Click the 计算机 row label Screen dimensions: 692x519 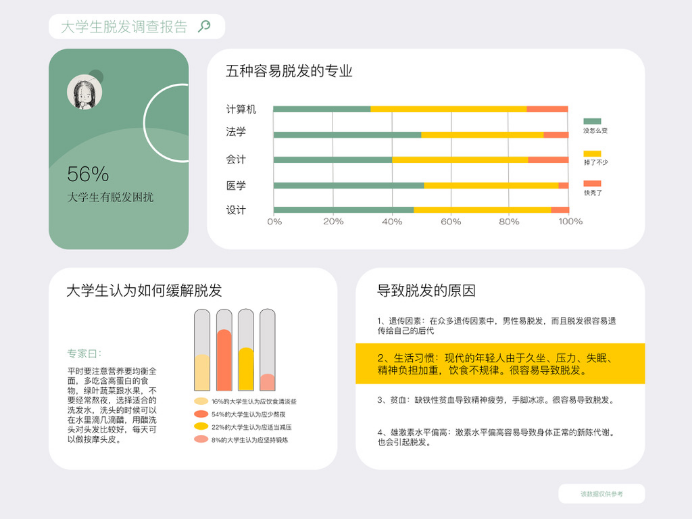point(241,109)
